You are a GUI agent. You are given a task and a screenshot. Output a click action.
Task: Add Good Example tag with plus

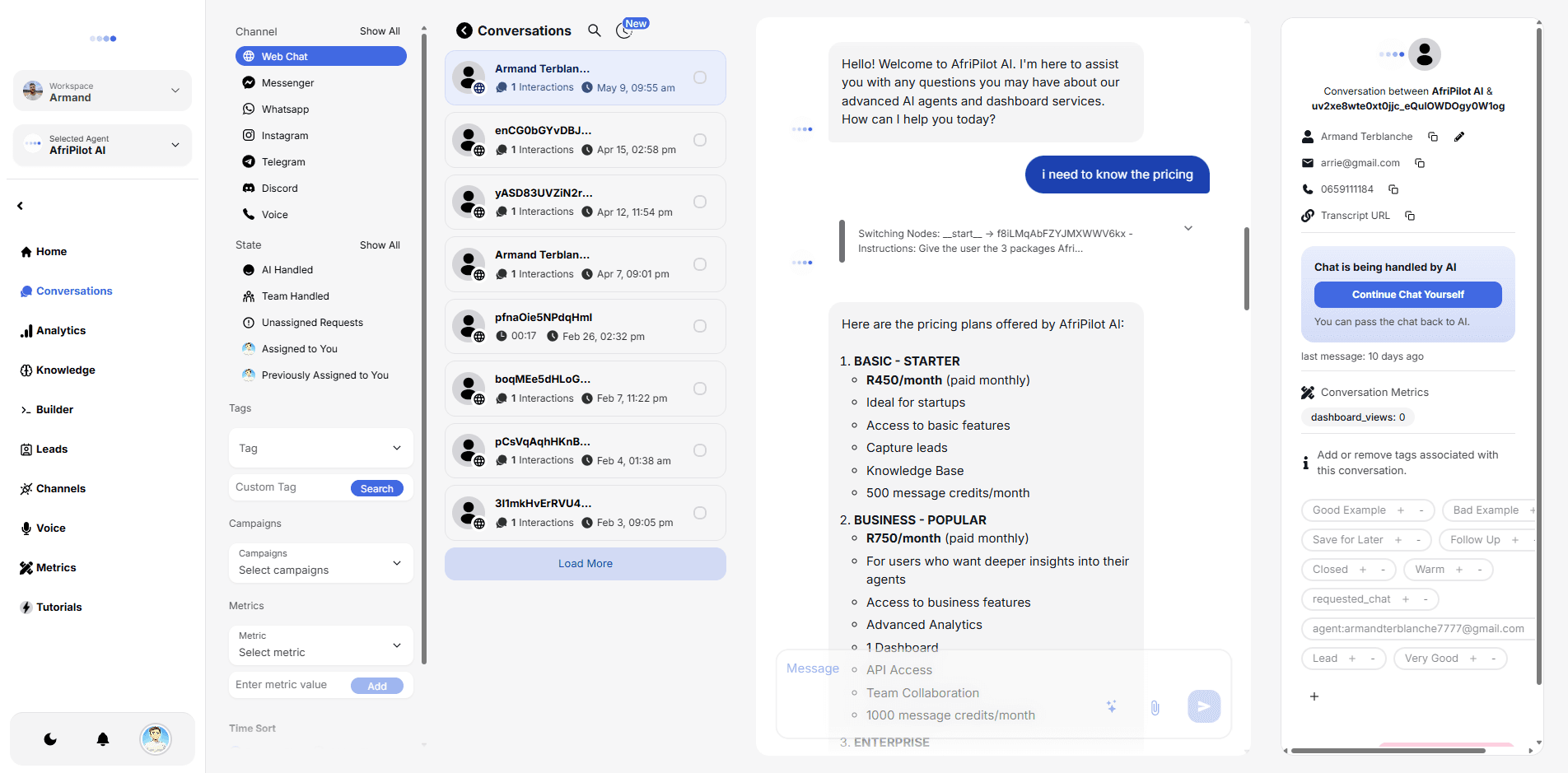coord(1401,510)
